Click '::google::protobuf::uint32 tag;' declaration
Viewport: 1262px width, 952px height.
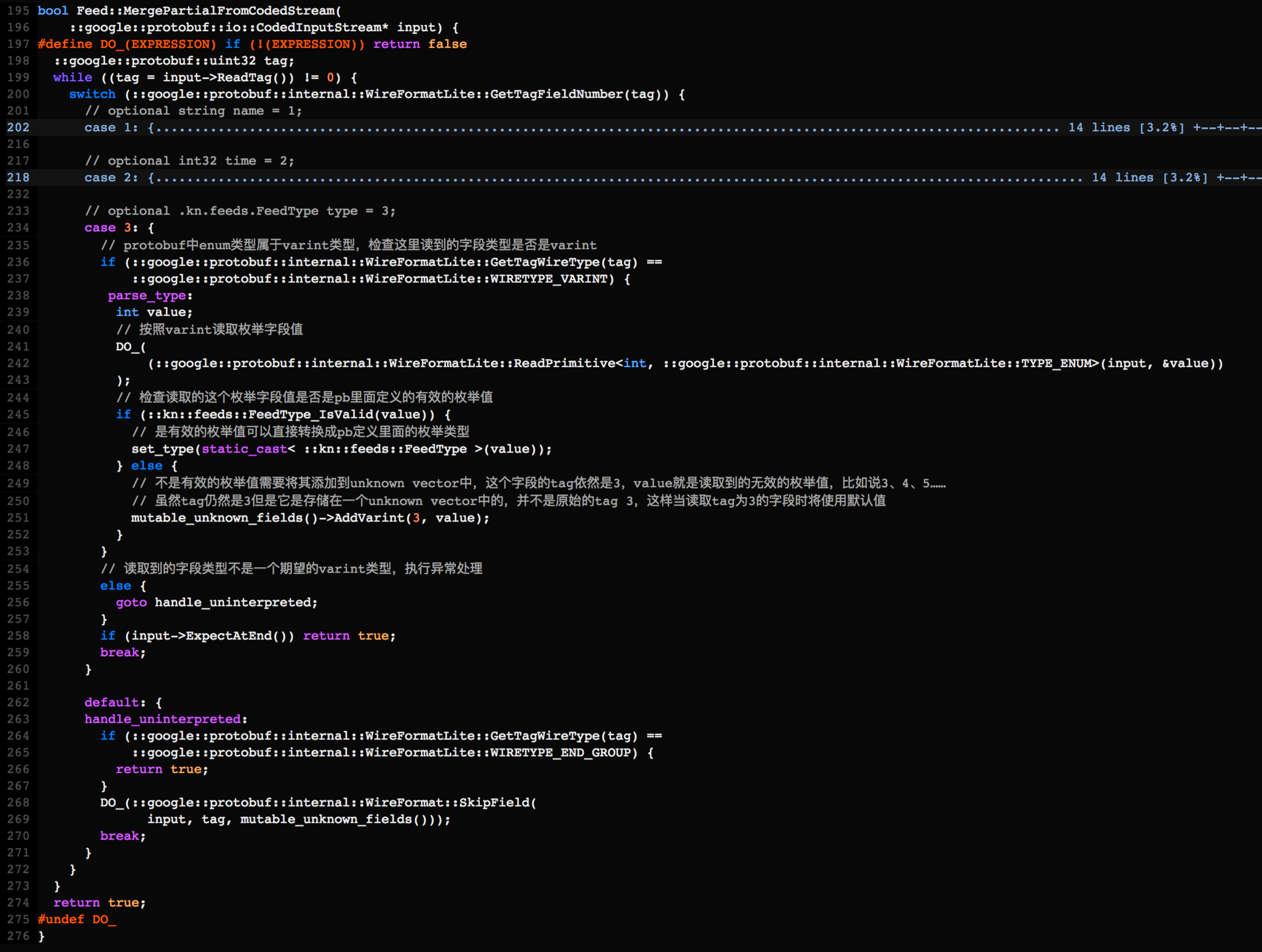click(x=174, y=61)
